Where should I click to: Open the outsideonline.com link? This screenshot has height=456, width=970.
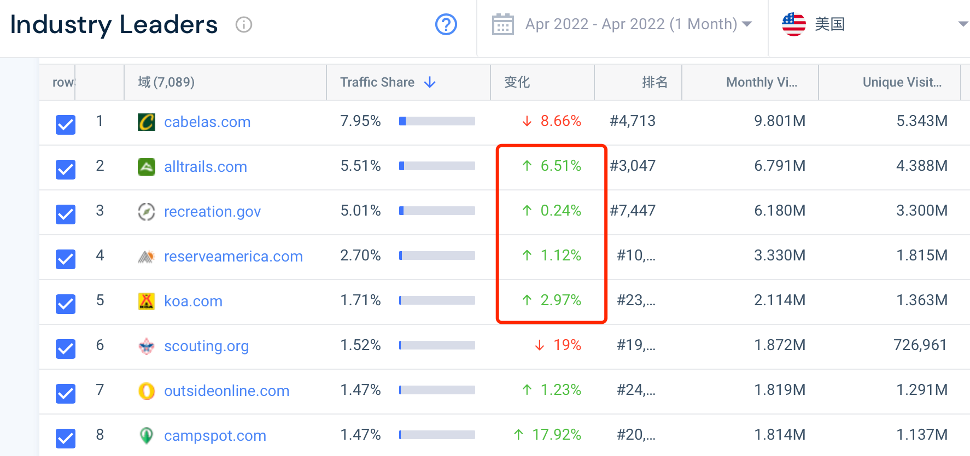pos(226,391)
